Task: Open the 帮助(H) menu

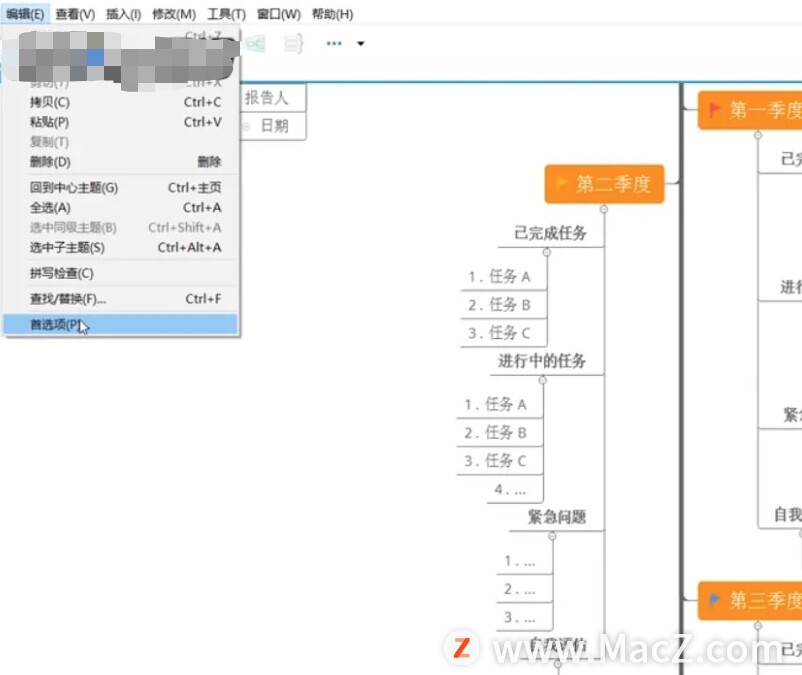Action: click(332, 14)
